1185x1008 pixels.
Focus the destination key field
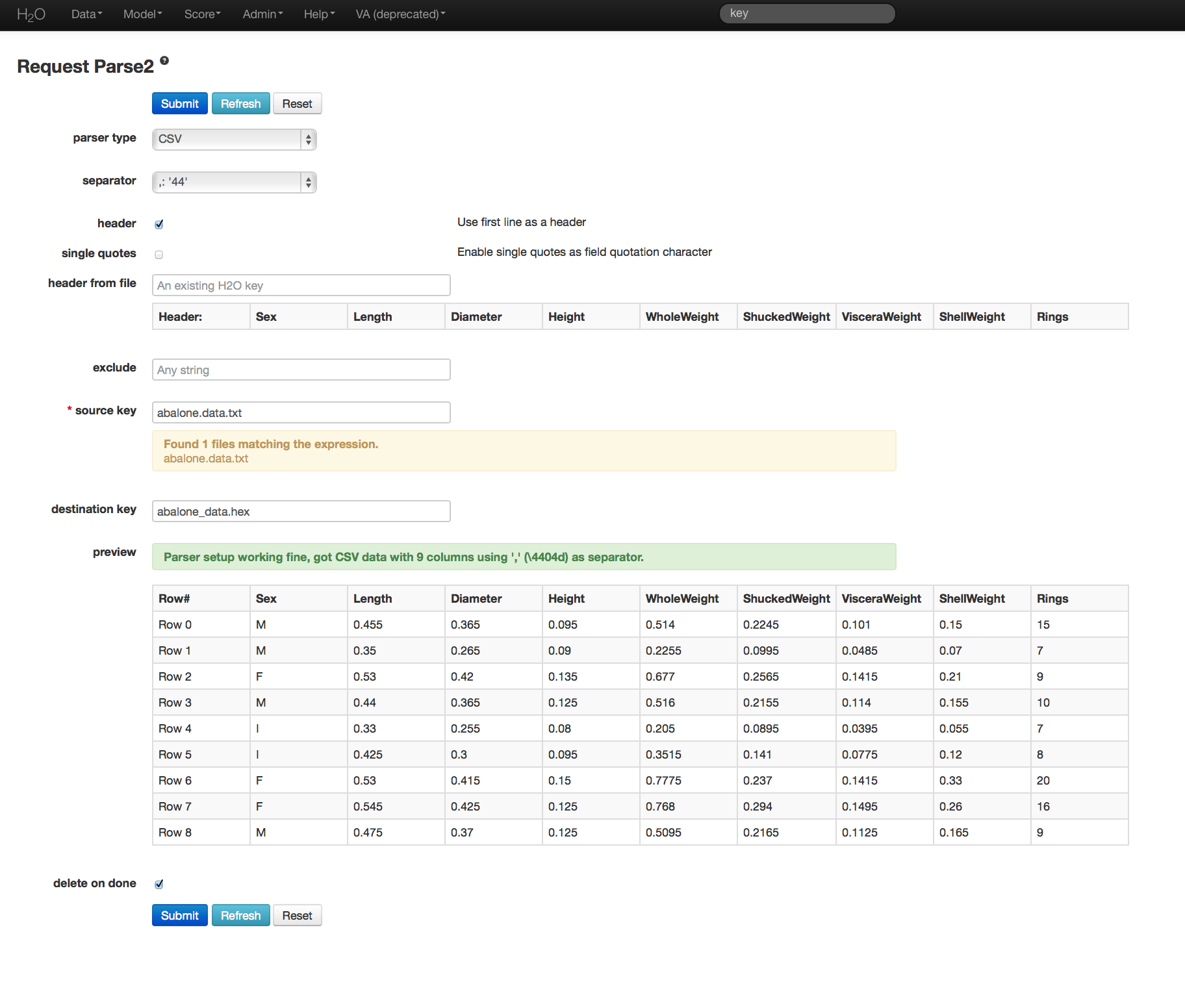click(301, 512)
